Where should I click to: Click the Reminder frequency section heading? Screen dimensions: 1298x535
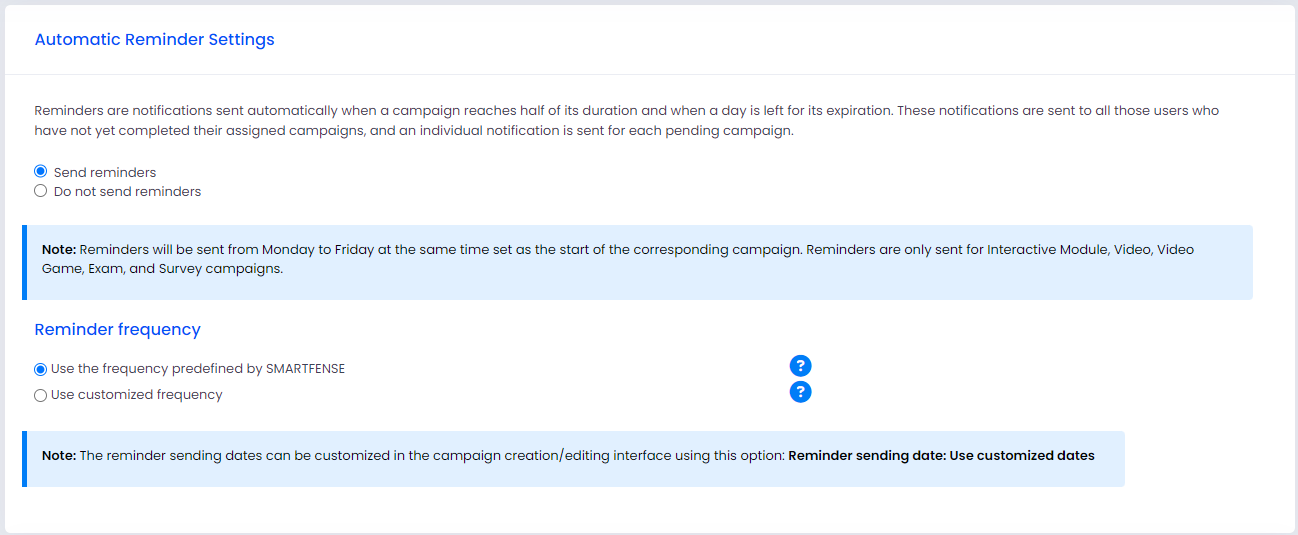point(118,329)
